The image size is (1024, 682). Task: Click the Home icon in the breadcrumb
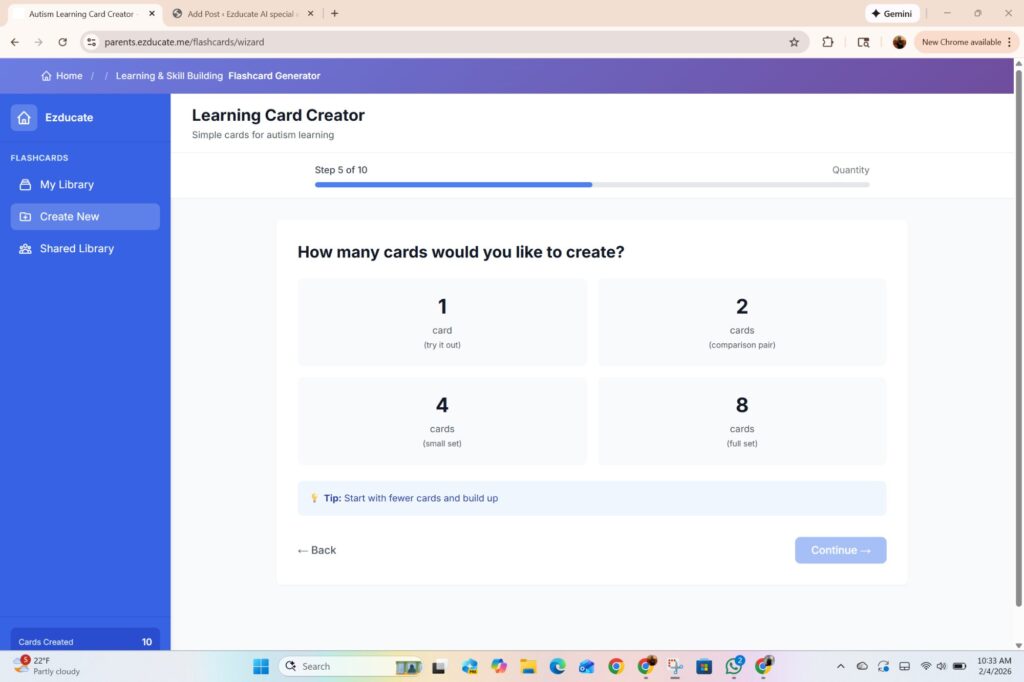(45, 75)
